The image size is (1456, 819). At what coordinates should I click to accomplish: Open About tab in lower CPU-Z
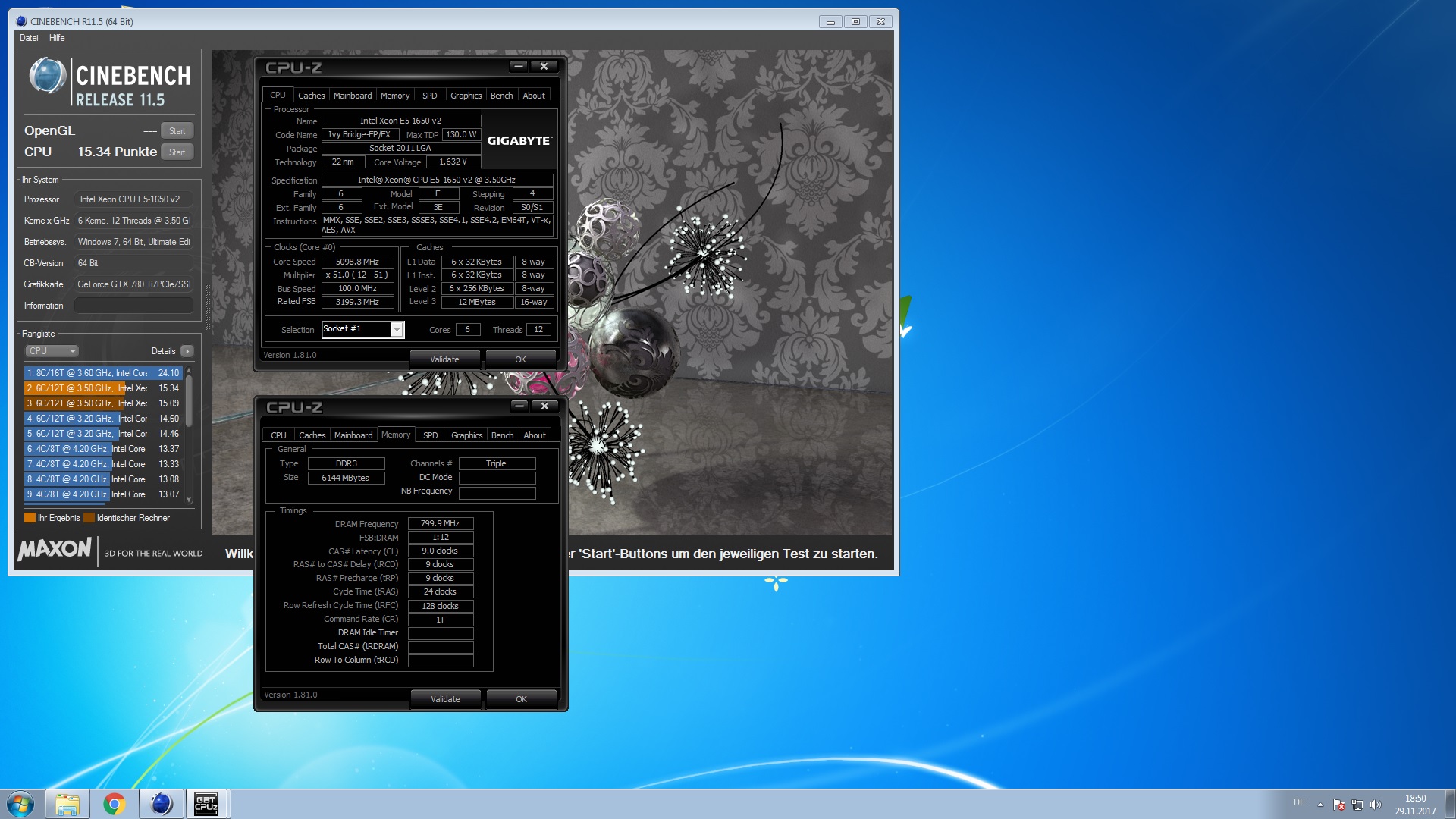[535, 435]
